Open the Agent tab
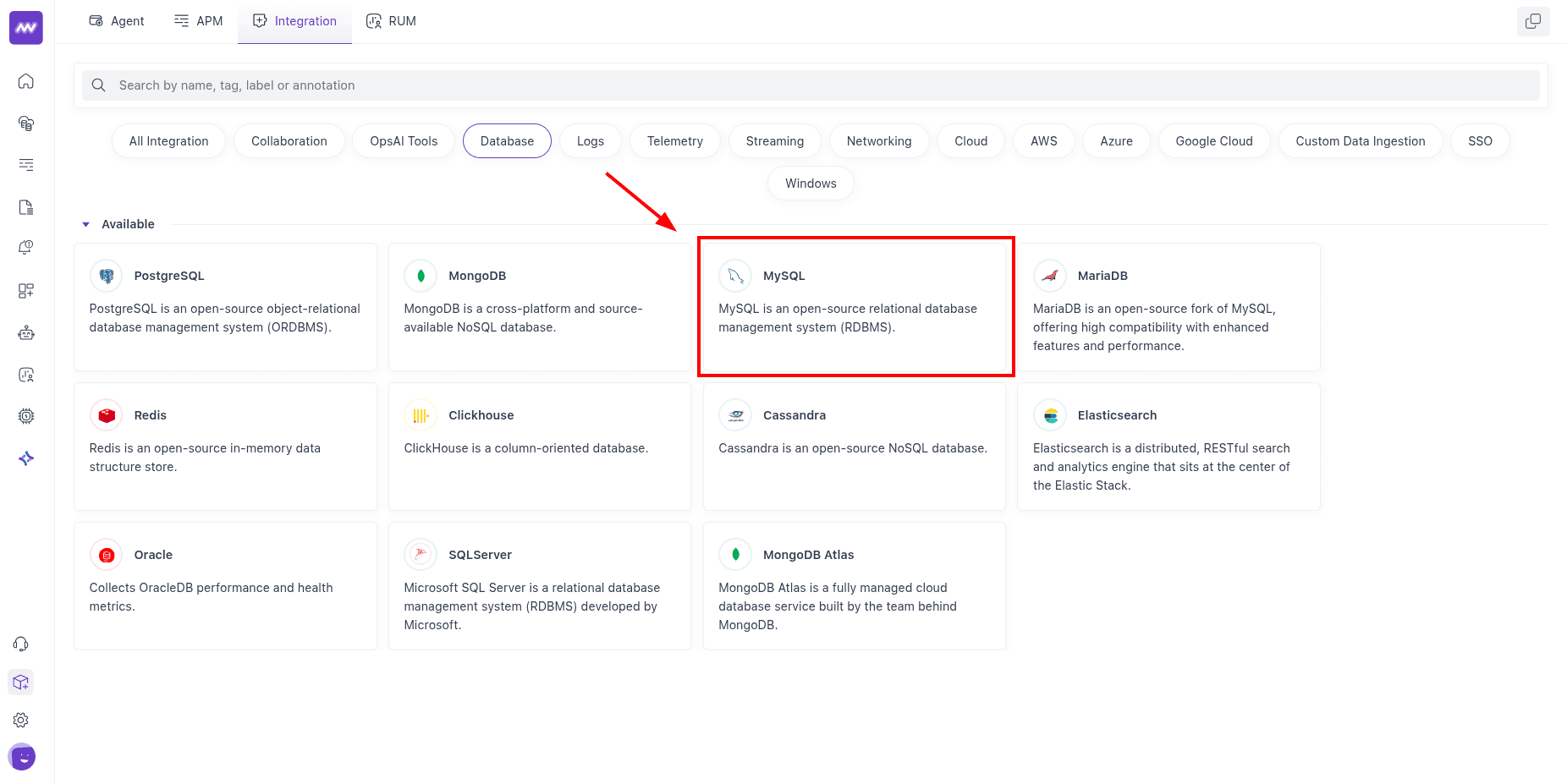 (x=117, y=21)
